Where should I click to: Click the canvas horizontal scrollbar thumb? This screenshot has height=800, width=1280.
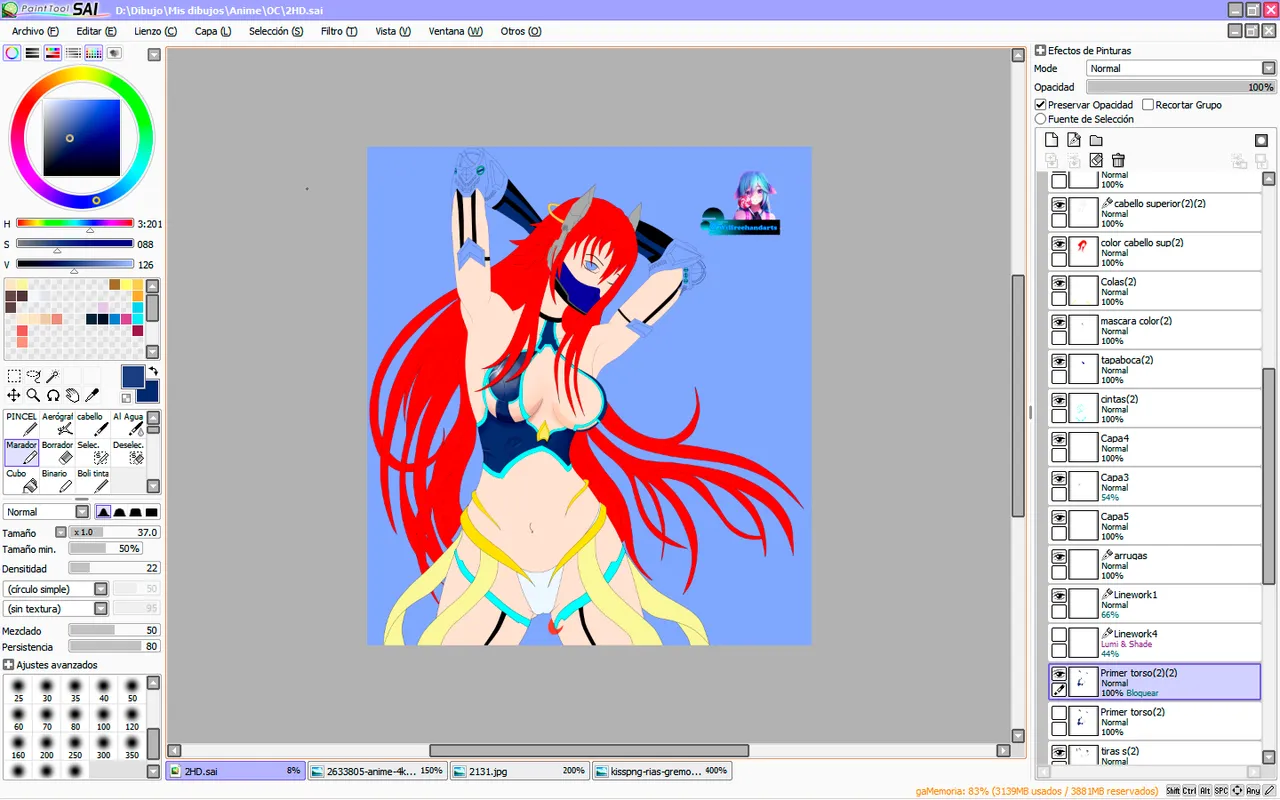point(589,750)
